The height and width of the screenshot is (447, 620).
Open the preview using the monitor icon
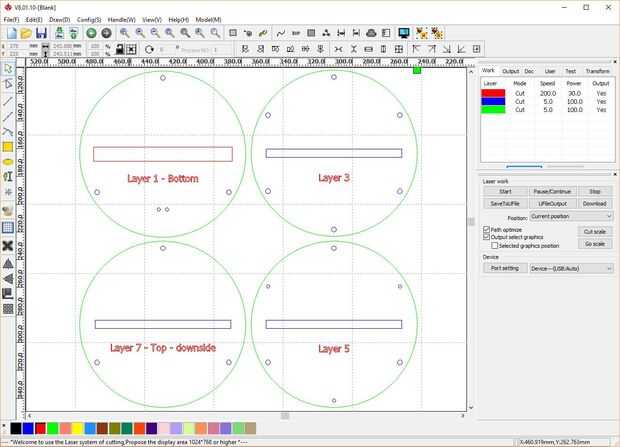pos(404,33)
